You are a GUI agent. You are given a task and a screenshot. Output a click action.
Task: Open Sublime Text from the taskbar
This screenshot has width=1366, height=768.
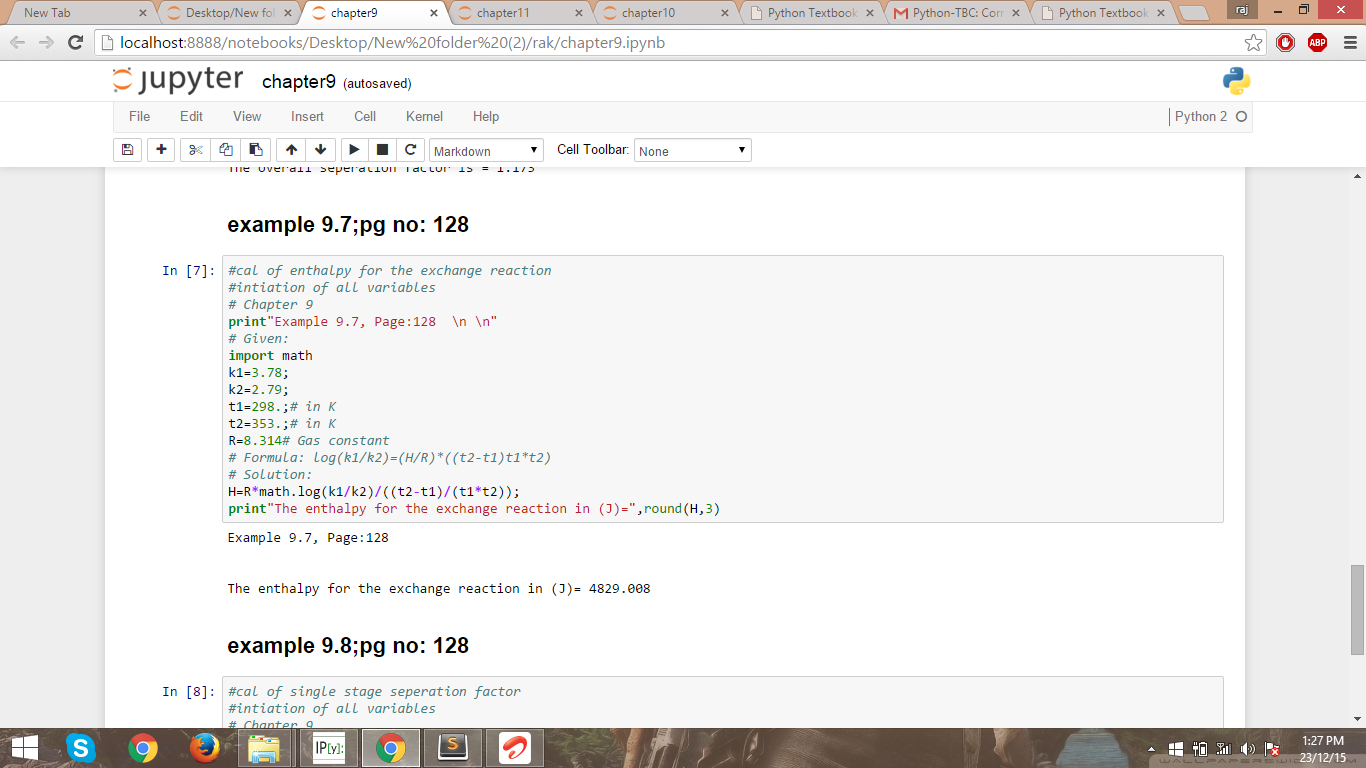[452, 748]
